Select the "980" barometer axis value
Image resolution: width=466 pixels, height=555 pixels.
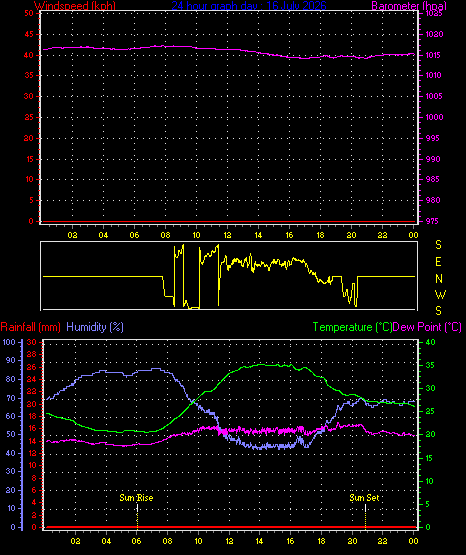(433, 200)
